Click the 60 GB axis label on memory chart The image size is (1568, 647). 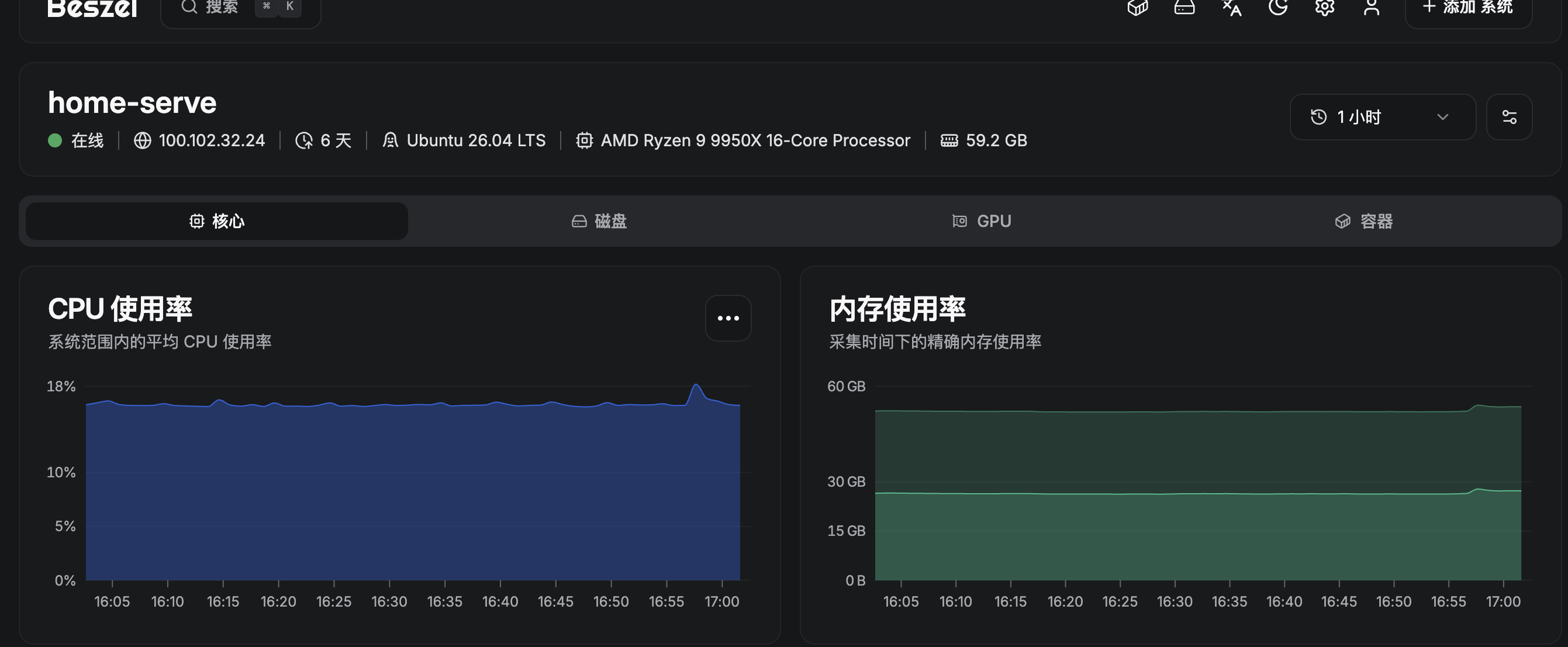(846, 386)
